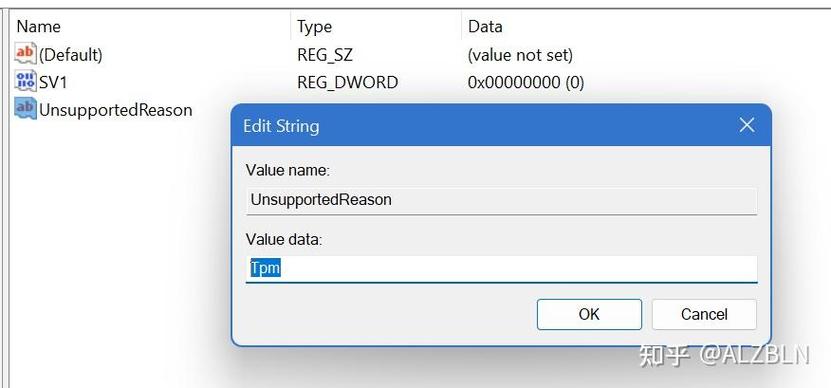Screen dimensions: 831x388
Task: Select the UnsupportedReason string icon
Action: (x=25, y=109)
